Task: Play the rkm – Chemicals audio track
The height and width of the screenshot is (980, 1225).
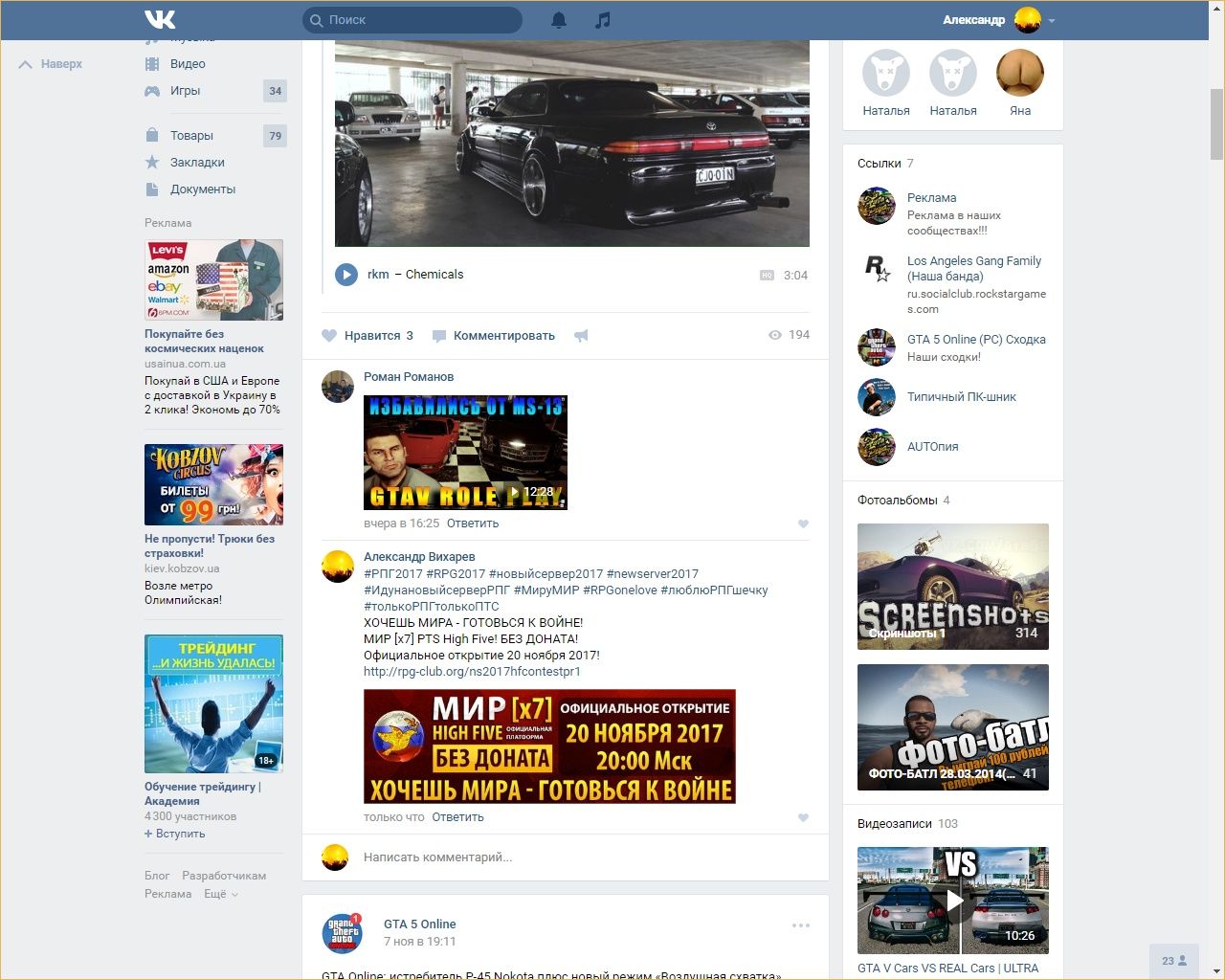Action: [346, 275]
